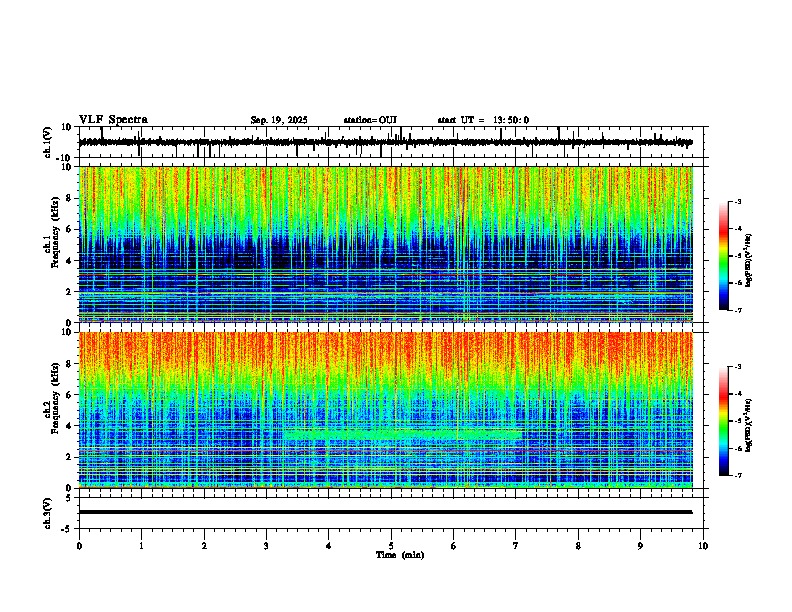Click time axis tick label "8"
792x612 pixels.
578,546
